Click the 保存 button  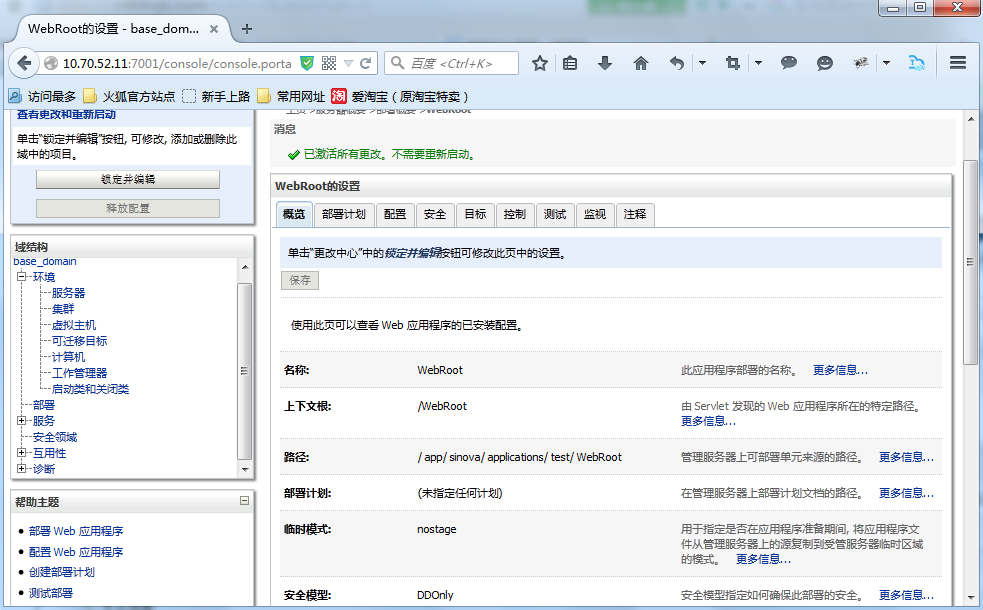[300, 280]
